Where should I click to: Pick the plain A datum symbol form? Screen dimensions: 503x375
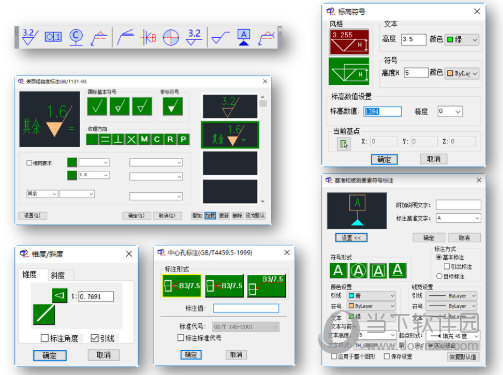[x=338, y=270]
